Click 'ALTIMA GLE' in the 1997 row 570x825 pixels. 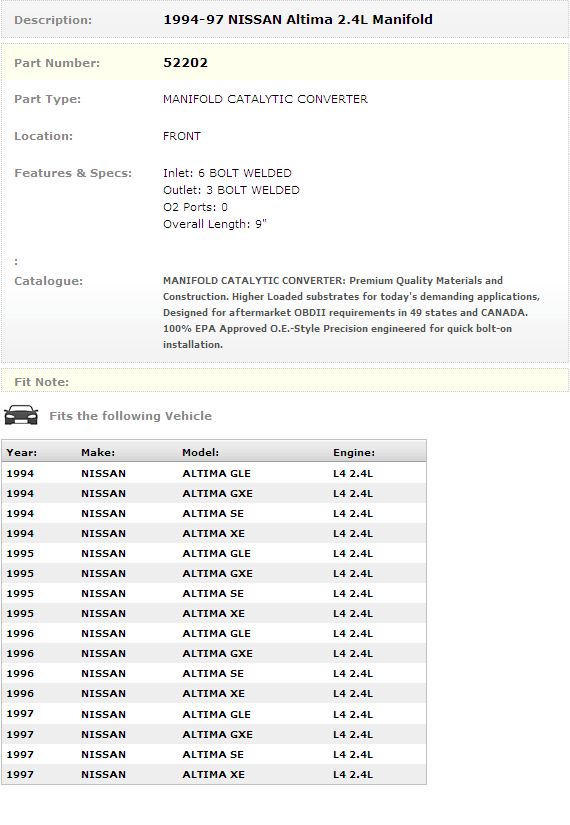click(216, 715)
